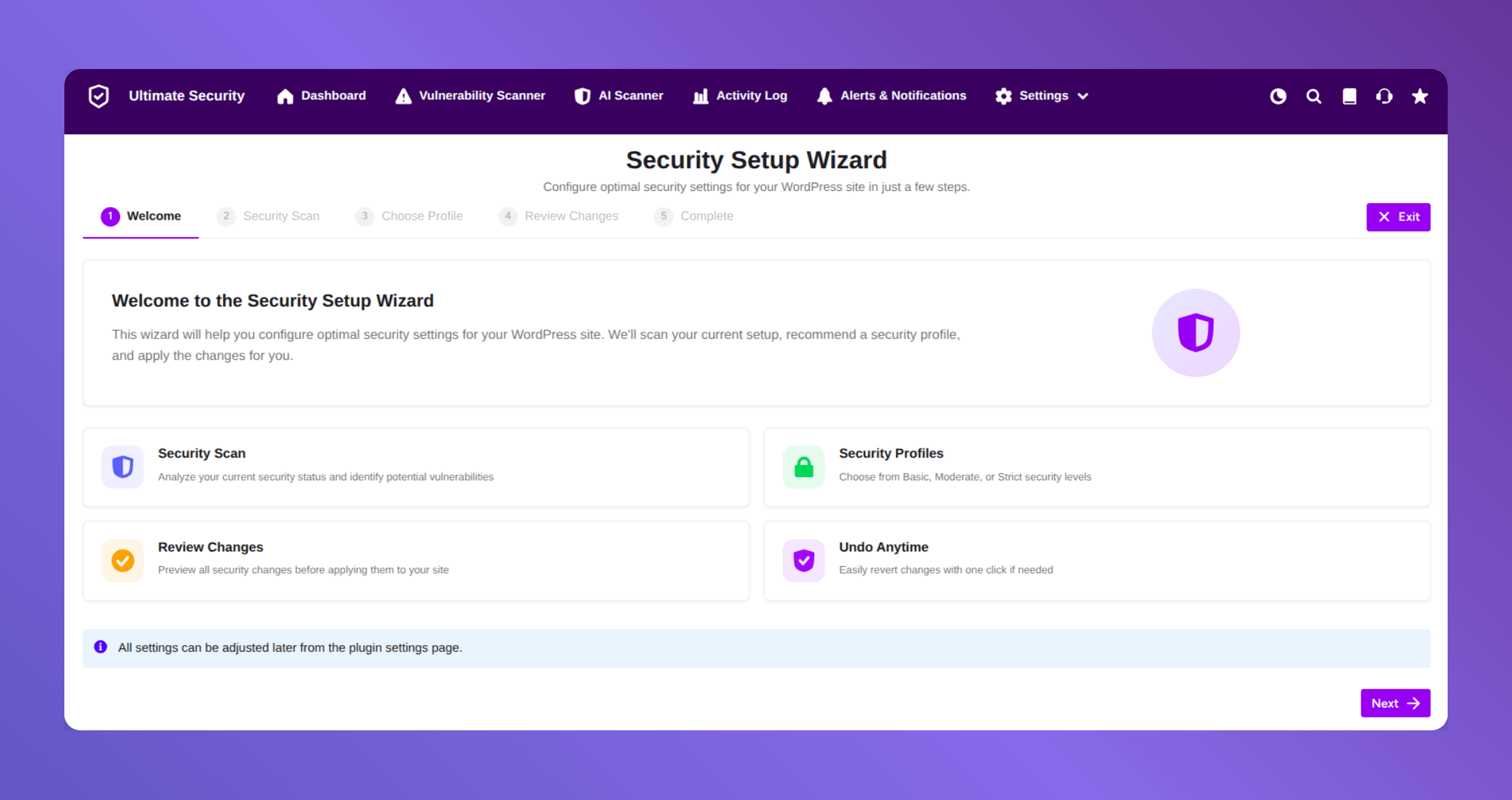The height and width of the screenshot is (800, 1512).
Task: Select the Undo Anytime card title
Action: 883,547
